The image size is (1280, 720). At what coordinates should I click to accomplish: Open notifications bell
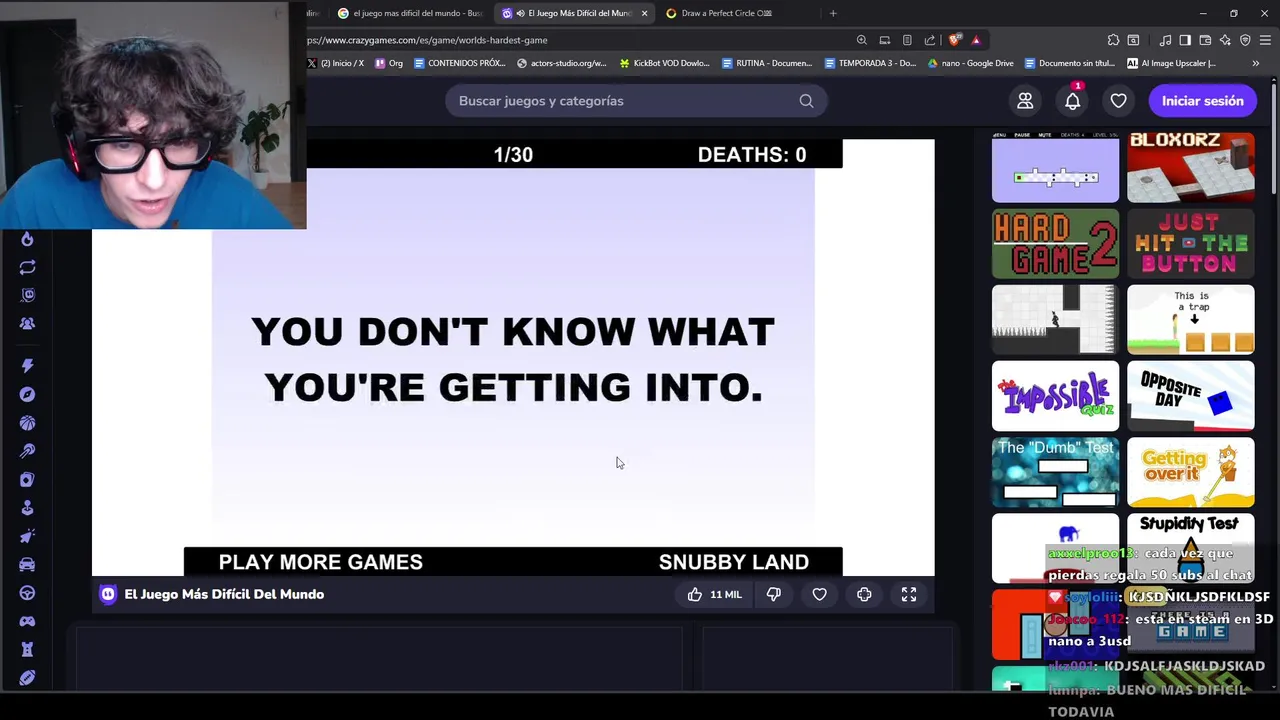1072,101
